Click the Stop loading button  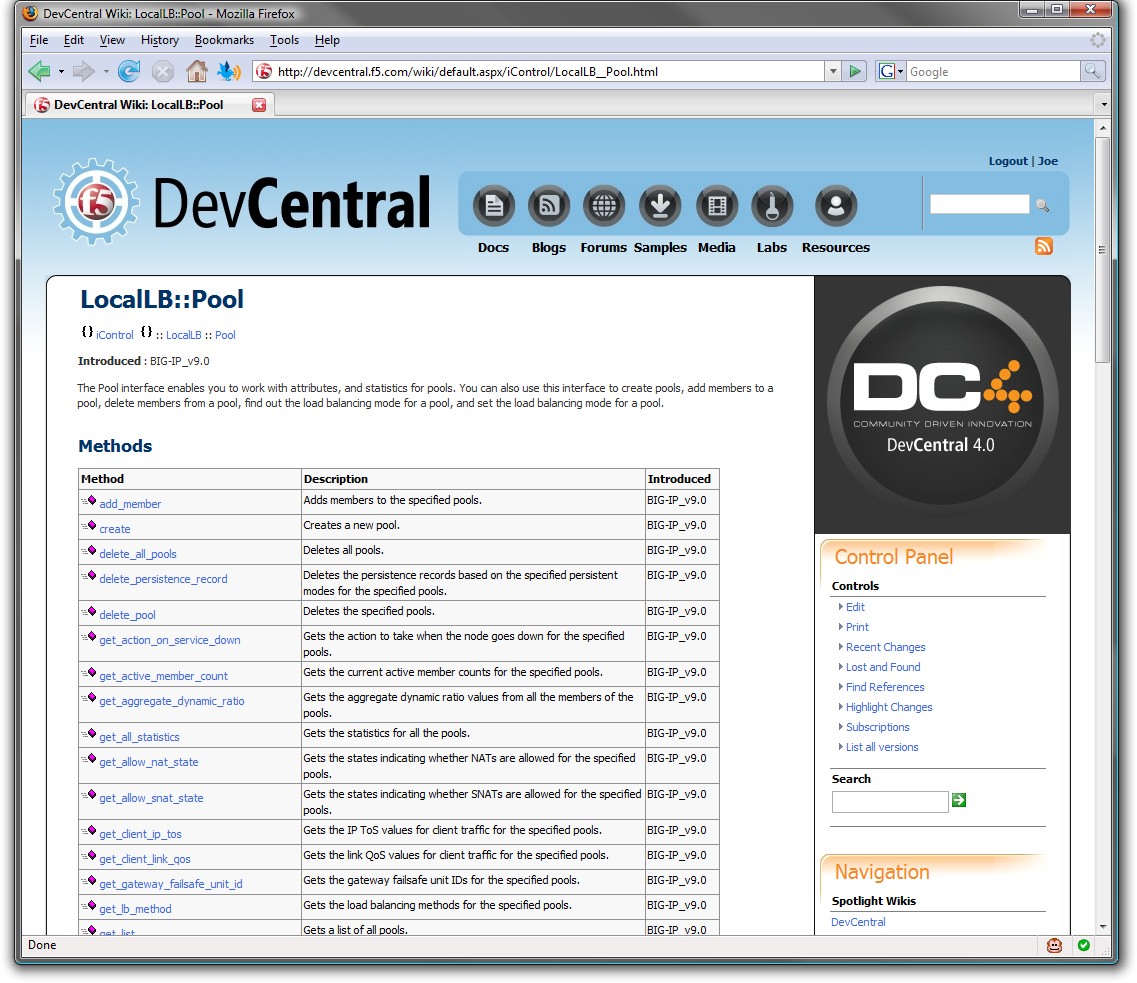(162, 71)
